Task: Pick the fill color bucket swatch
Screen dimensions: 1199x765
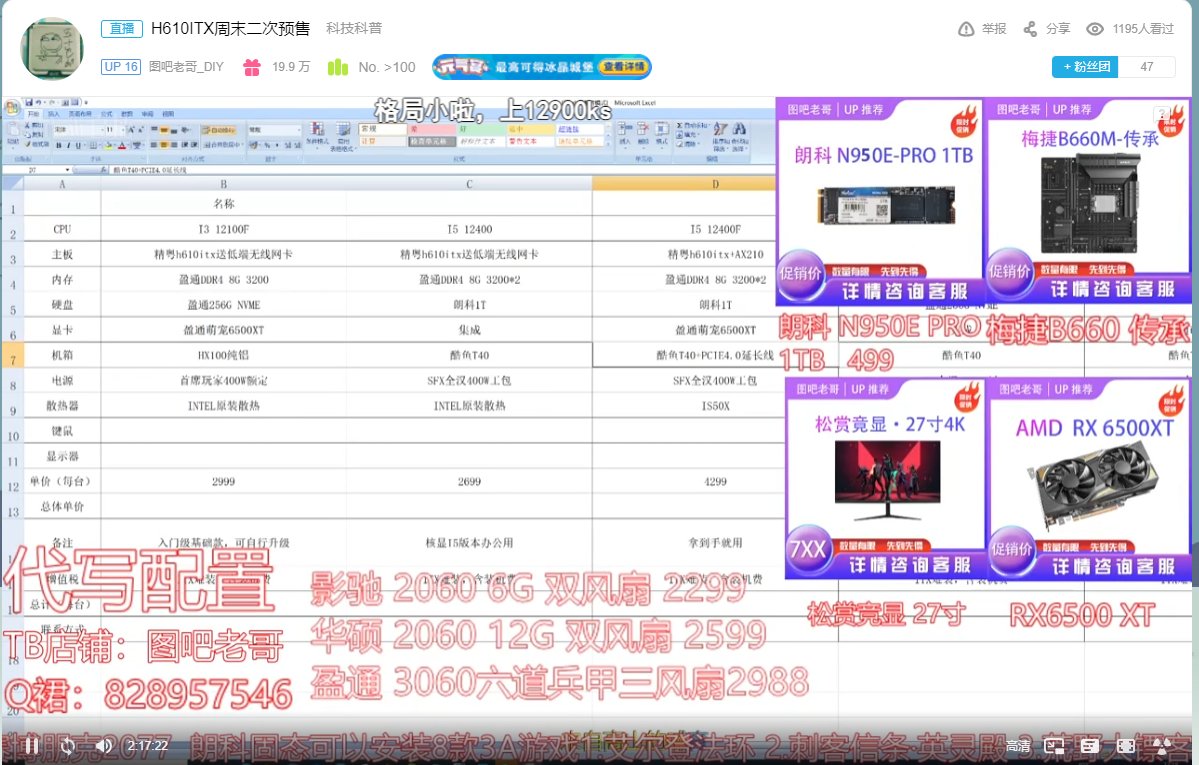Action: pos(109,145)
